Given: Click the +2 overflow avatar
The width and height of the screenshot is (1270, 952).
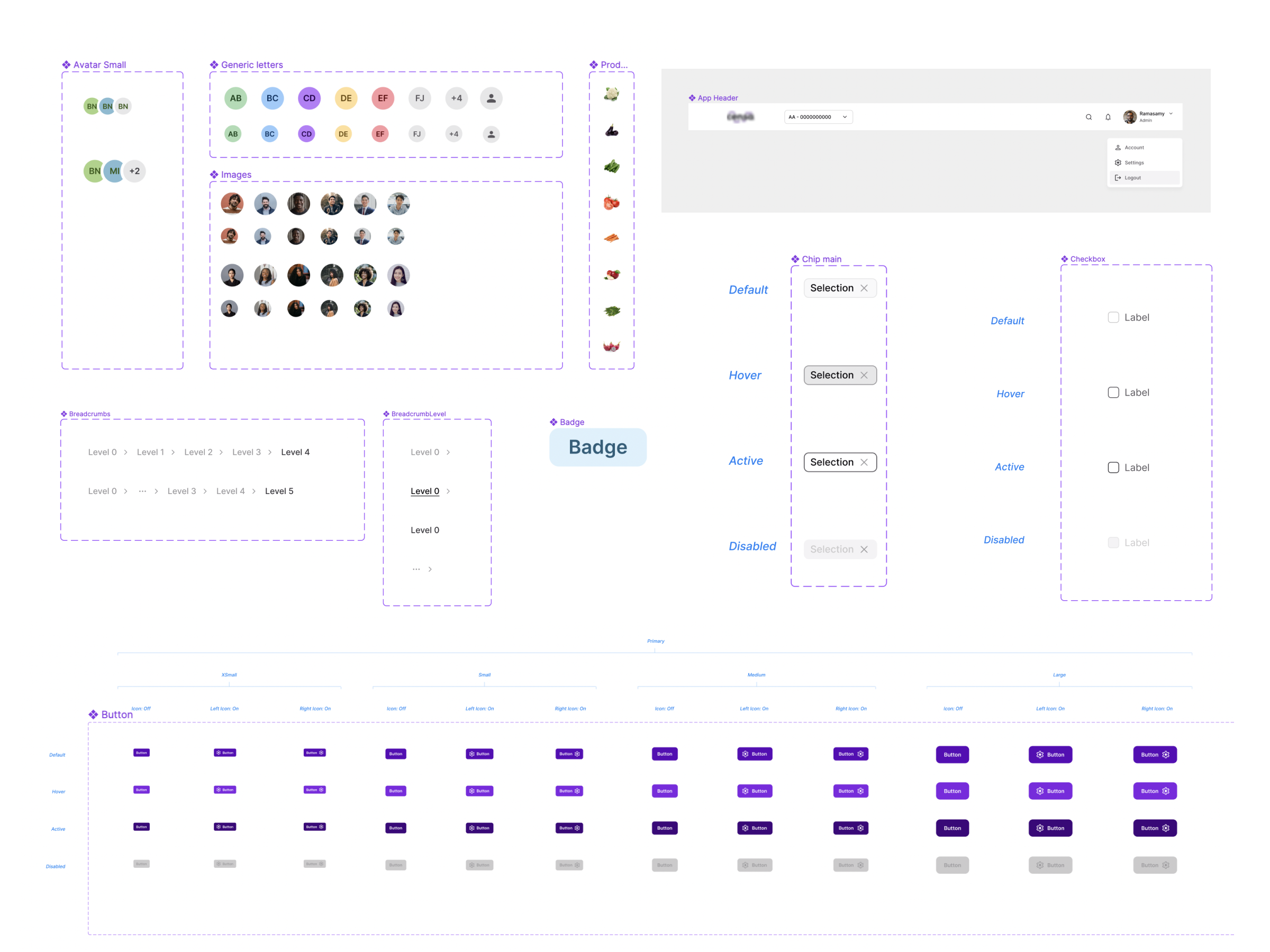Looking at the screenshot, I should pyautogui.click(x=134, y=171).
